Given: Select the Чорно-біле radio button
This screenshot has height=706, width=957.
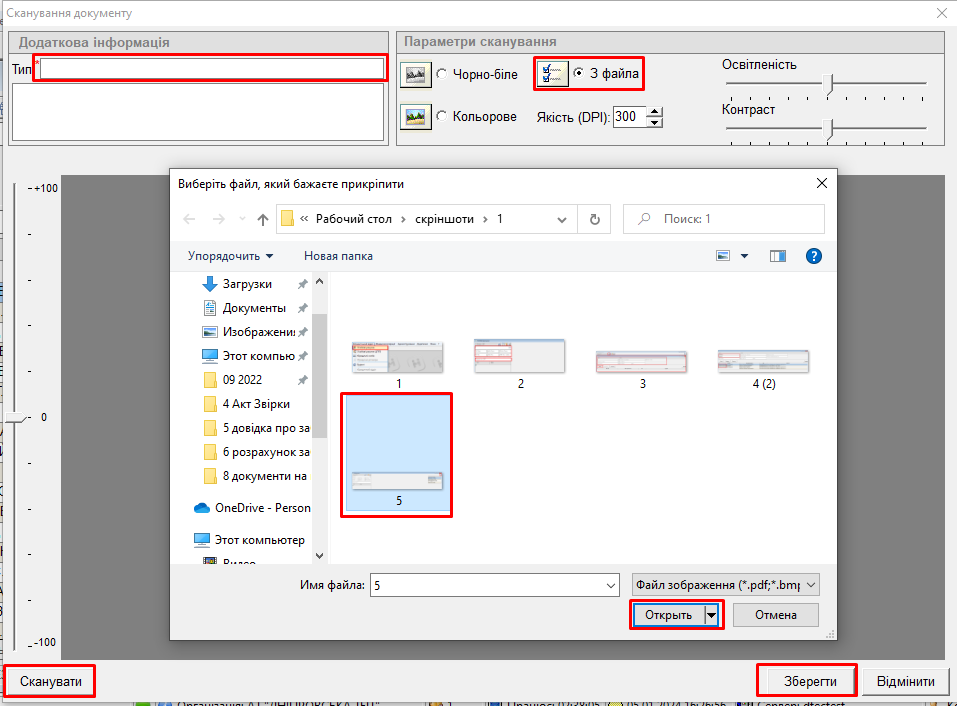Looking at the screenshot, I should pyautogui.click(x=442, y=74).
